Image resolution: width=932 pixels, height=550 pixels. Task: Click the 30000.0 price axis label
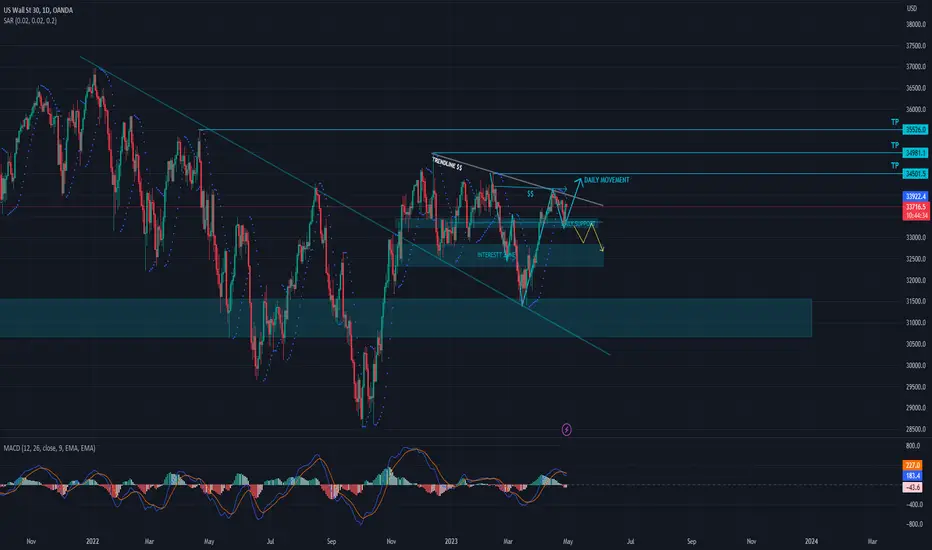(916, 366)
